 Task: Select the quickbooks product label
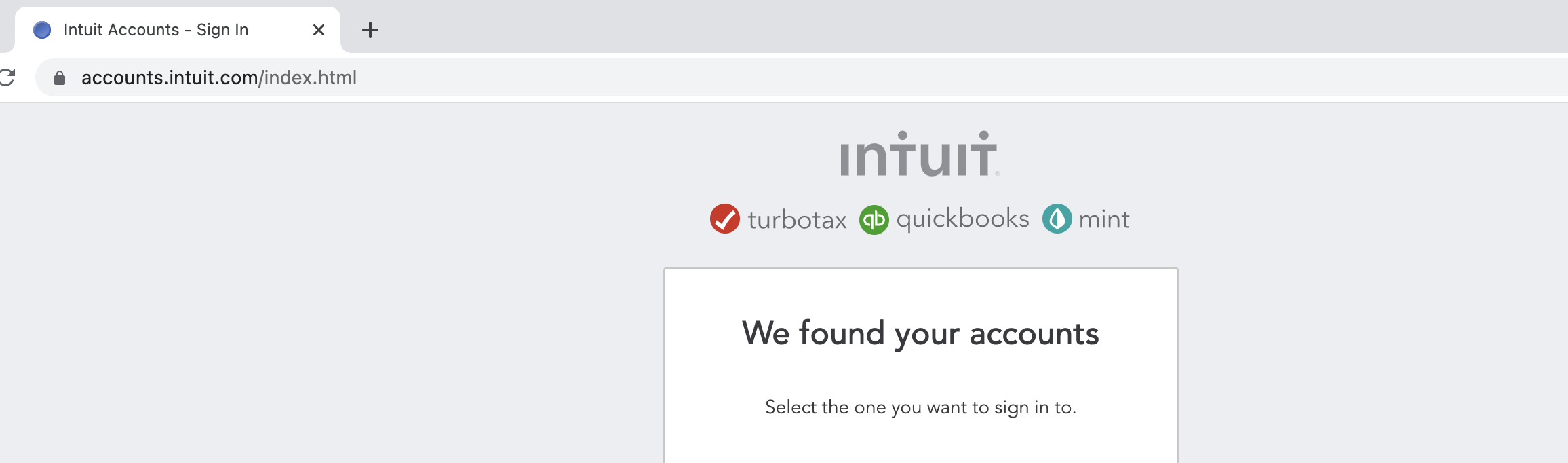tap(963, 219)
